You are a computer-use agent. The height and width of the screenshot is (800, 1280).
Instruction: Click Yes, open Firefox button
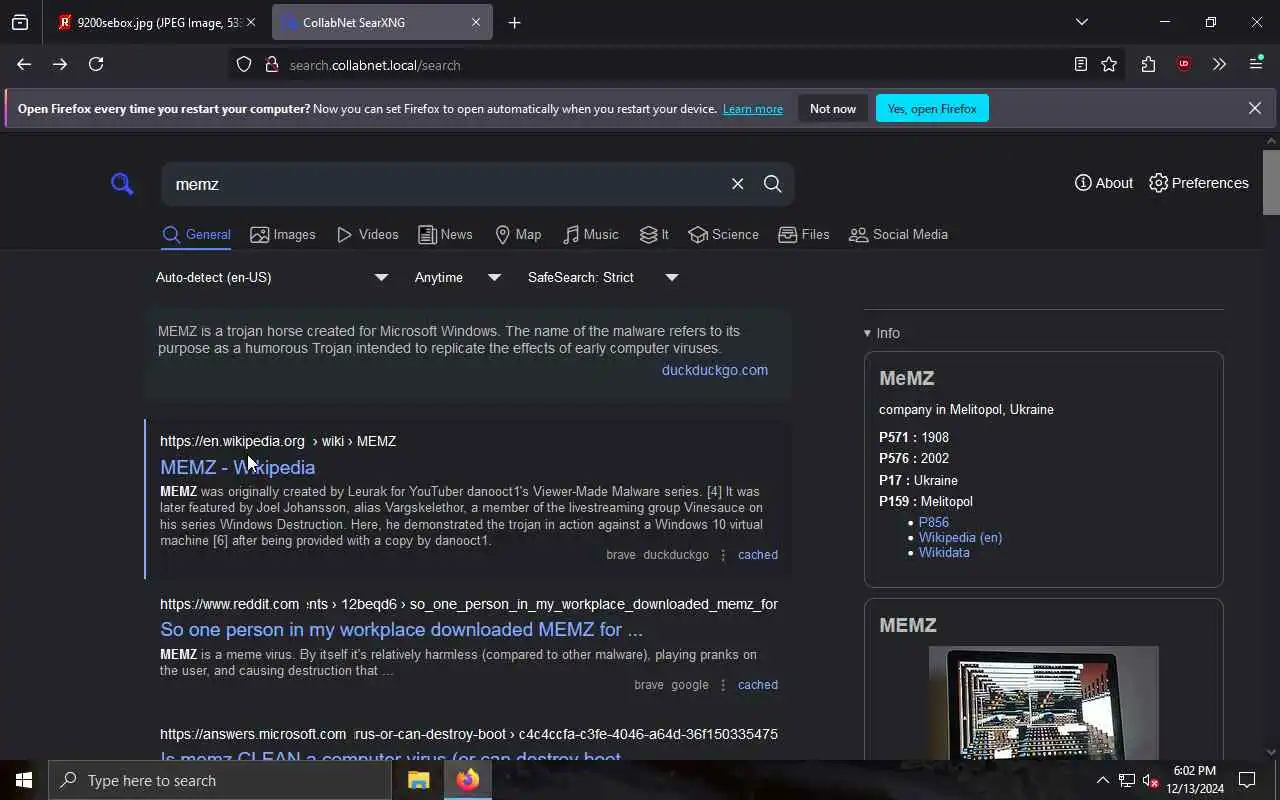[x=932, y=108]
